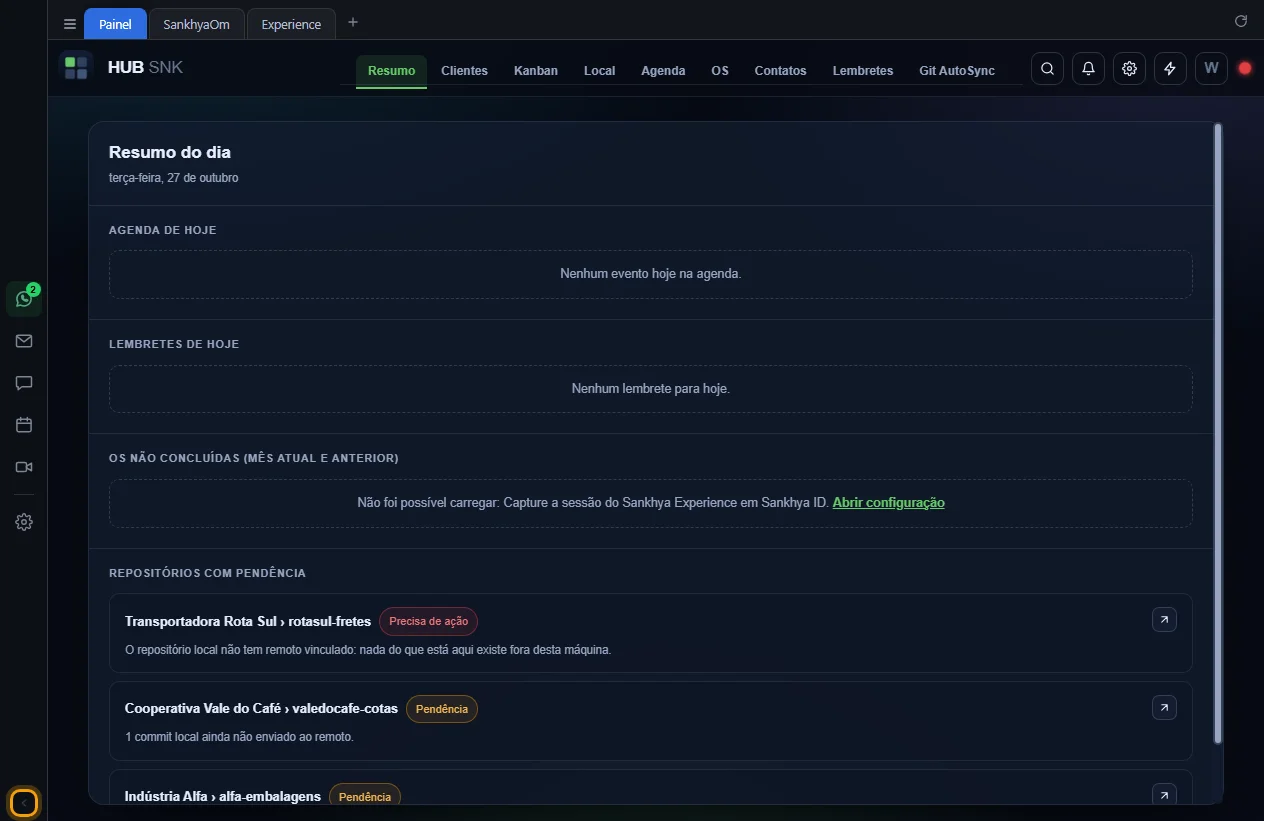Switch to the Painel tab
1264x821 pixels.
115,24
